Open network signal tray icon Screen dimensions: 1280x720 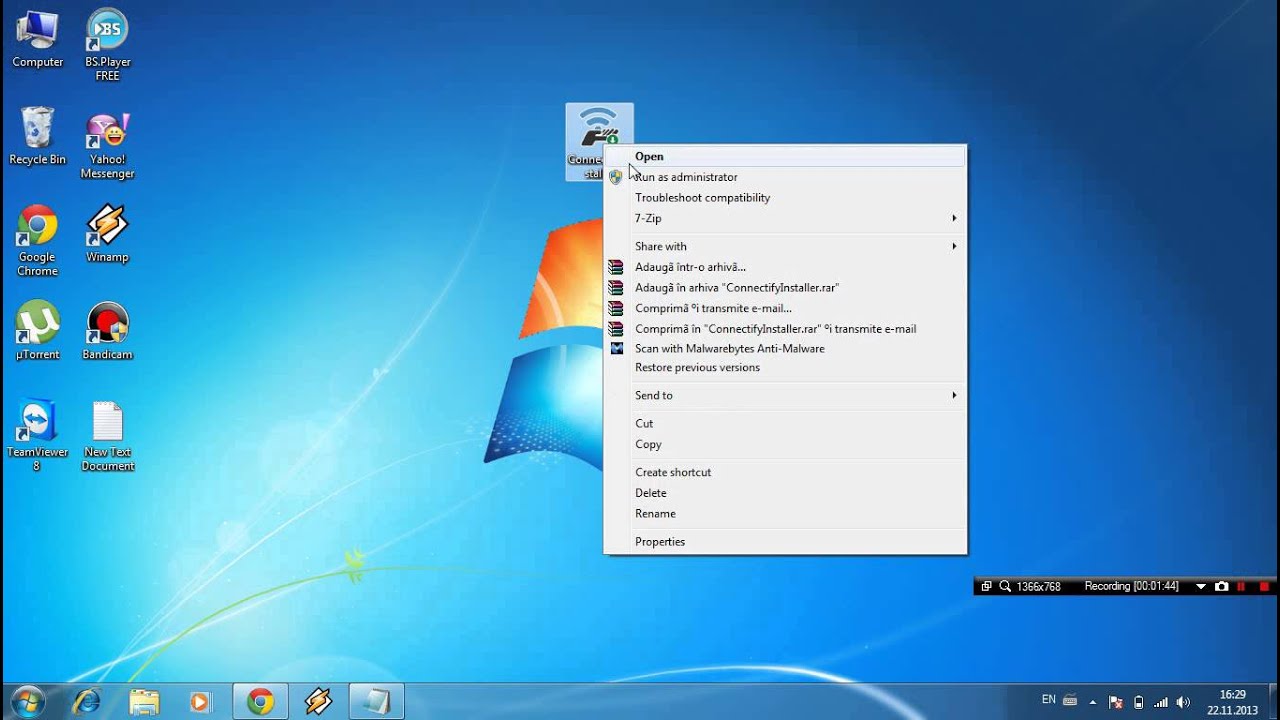[x=1161, y=702]
